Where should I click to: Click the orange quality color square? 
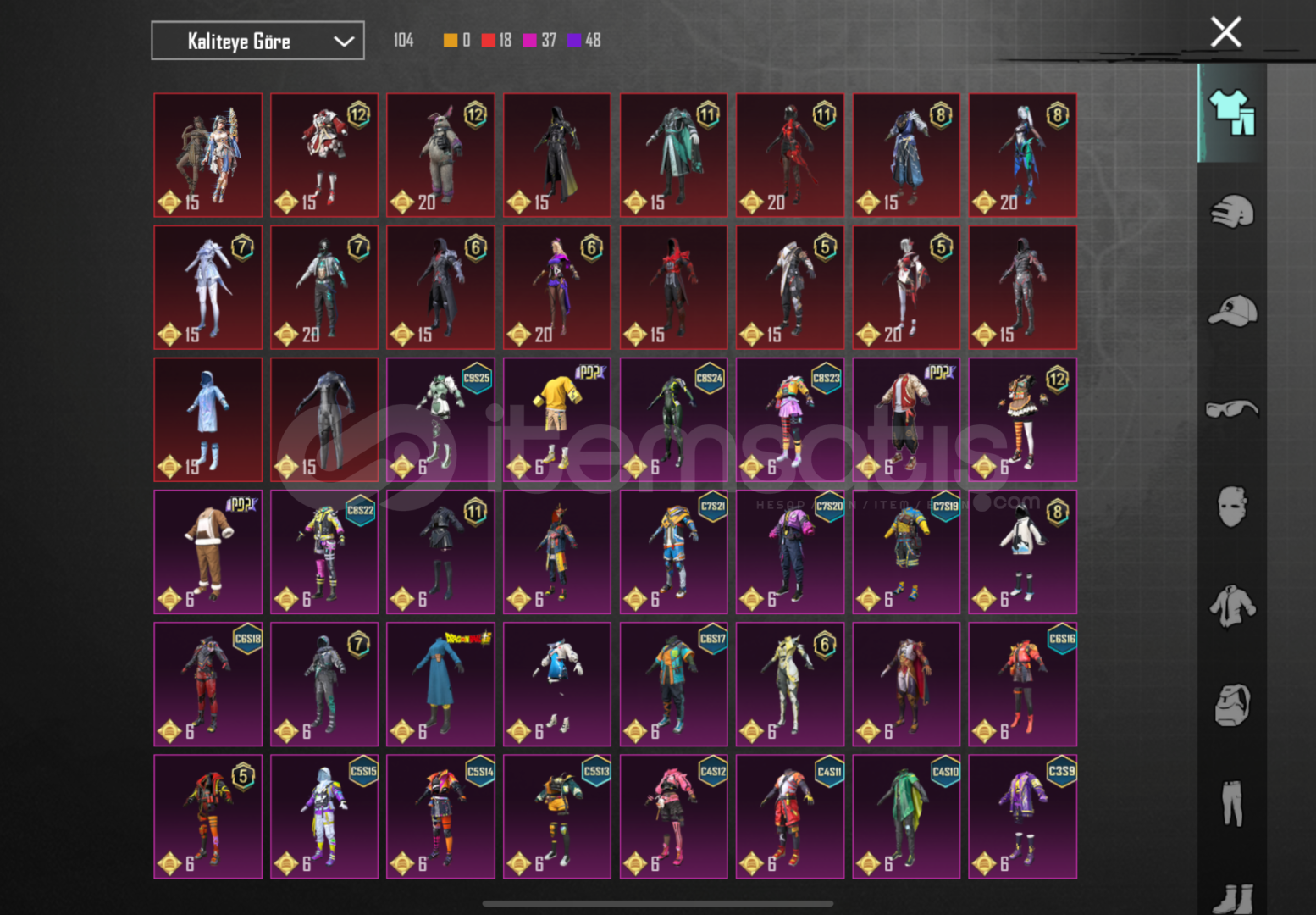(451, 40)
